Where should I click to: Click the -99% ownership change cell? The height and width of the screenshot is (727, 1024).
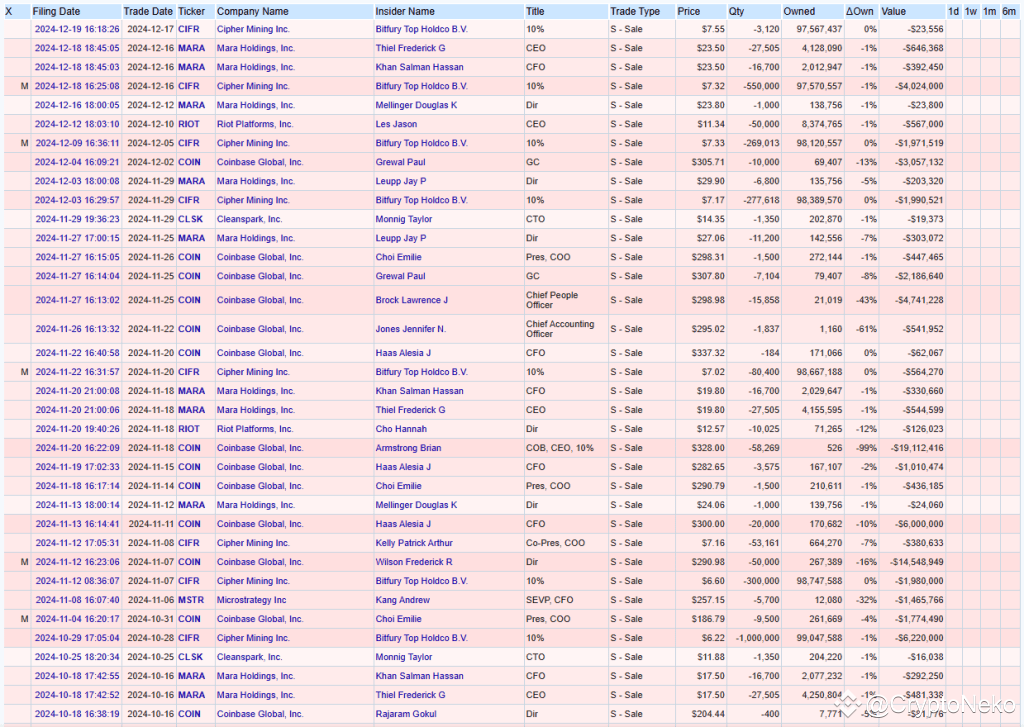coord(866,448)
